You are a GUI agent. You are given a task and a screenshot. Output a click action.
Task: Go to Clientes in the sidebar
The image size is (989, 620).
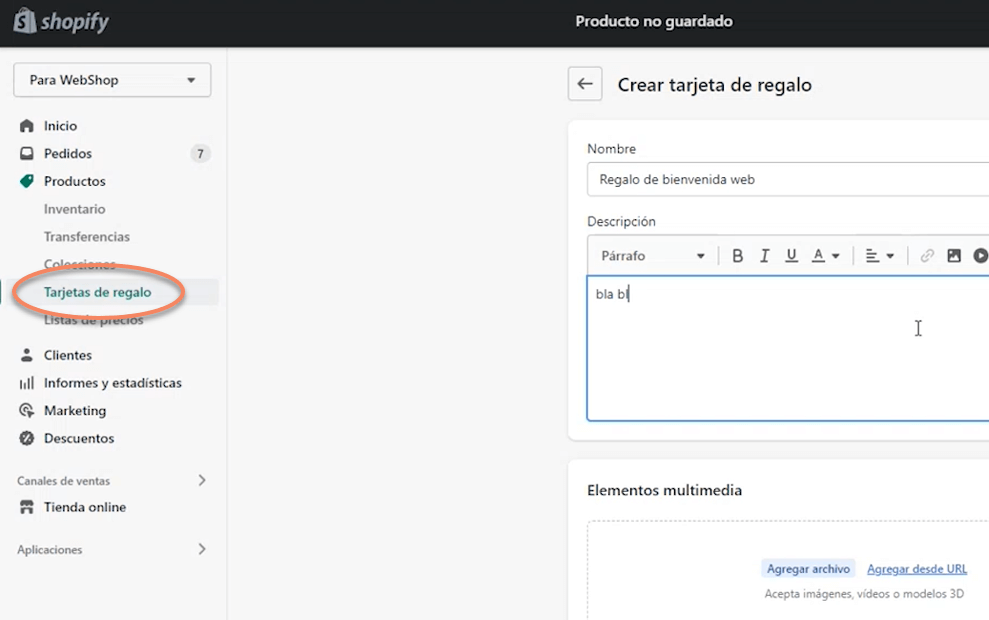pyautogui.click(x=68, y=355)
